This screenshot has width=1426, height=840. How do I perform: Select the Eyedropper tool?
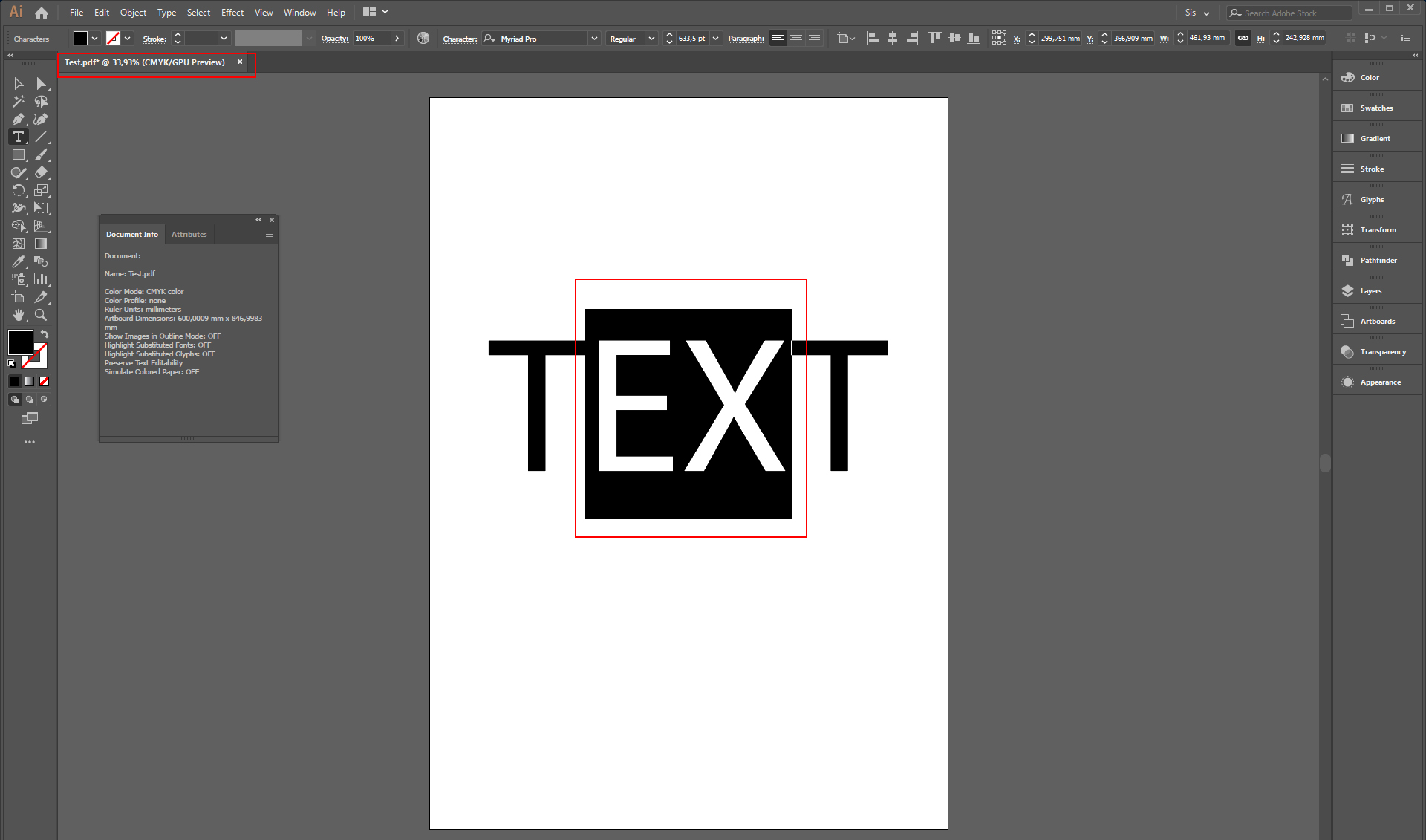coord(17,261)
